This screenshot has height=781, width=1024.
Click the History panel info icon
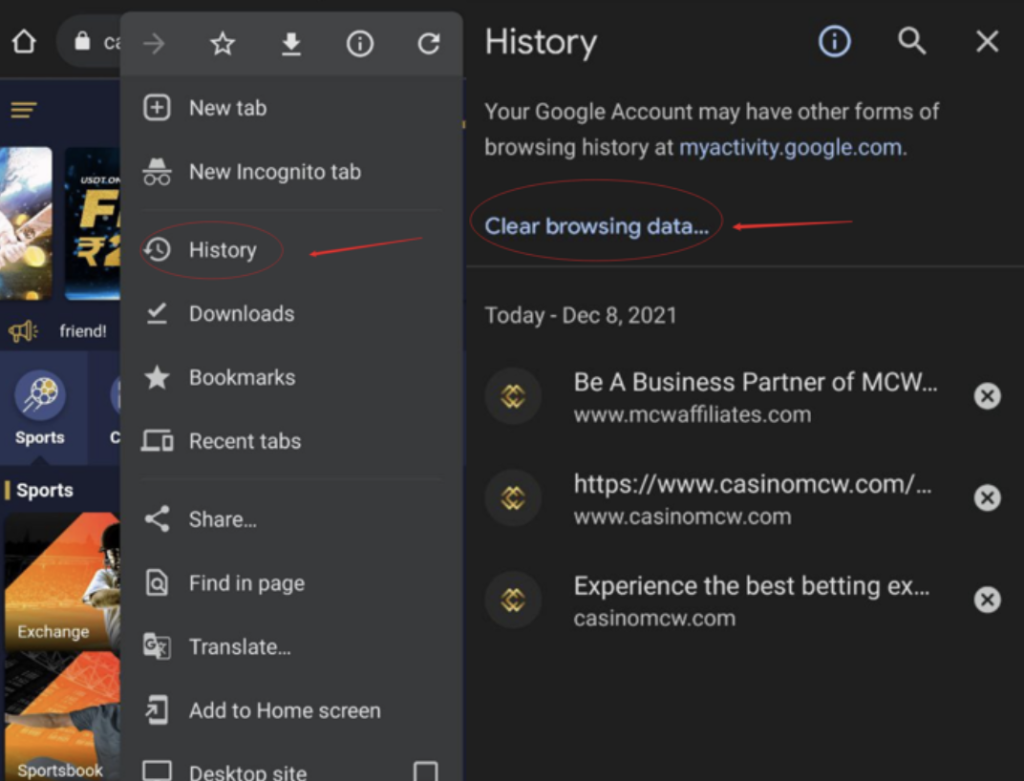[x=834, y=41]
